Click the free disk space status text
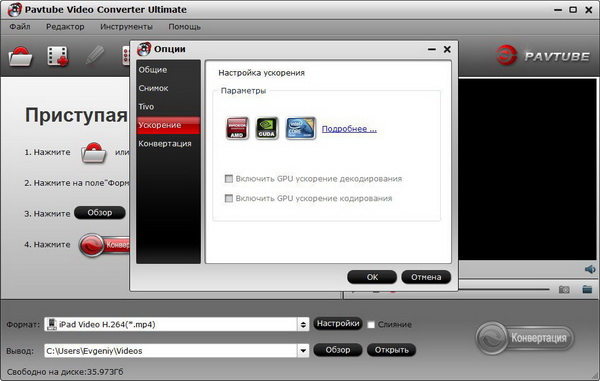The image size is (600, 381). click(x=65, y=372)
